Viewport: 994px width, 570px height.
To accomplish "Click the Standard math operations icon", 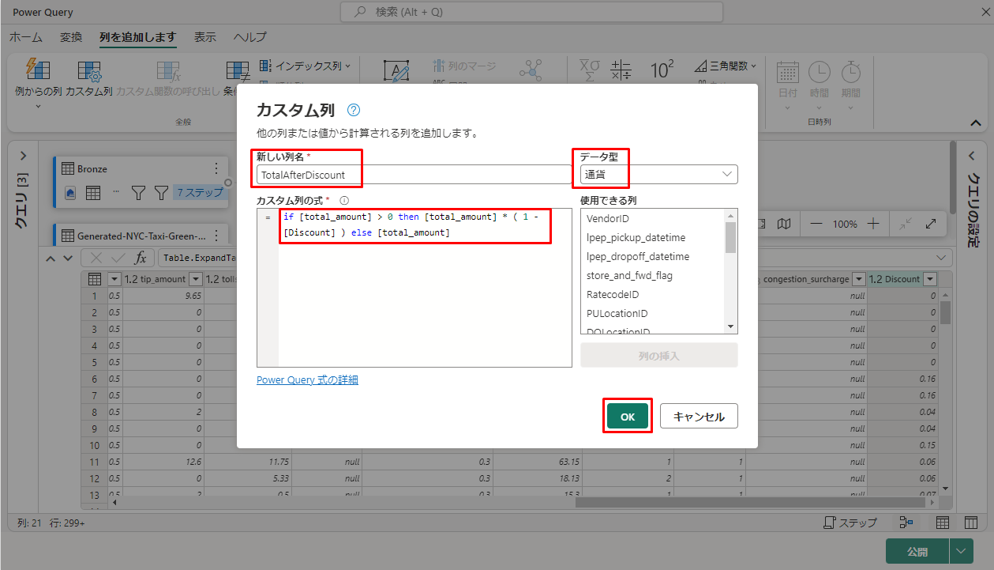I will tap(621, 70).
